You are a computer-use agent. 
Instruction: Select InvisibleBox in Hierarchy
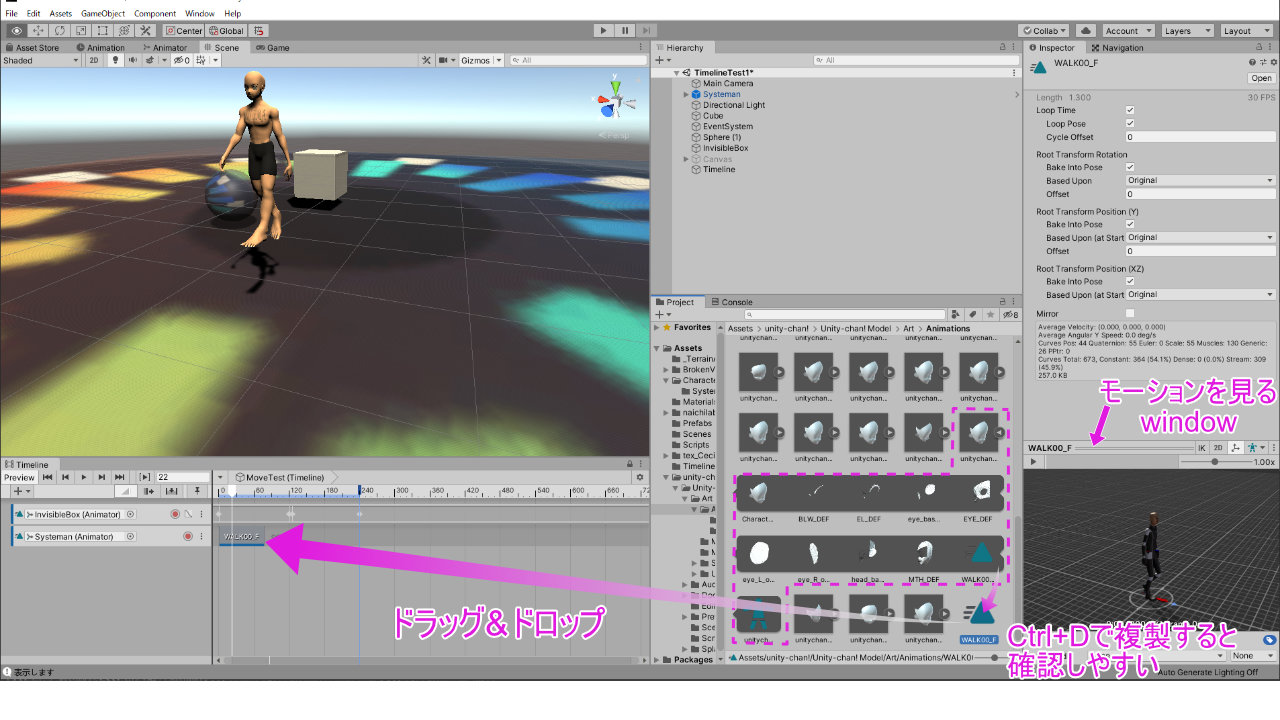pyautogui.click(x=725, y=148)
